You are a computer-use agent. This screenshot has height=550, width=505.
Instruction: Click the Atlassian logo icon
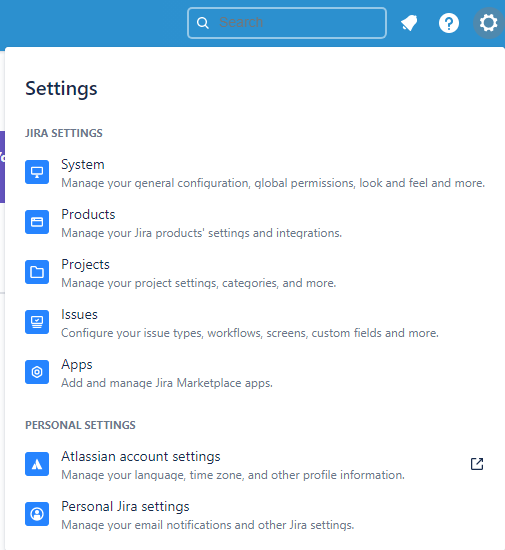coord(37,464)
